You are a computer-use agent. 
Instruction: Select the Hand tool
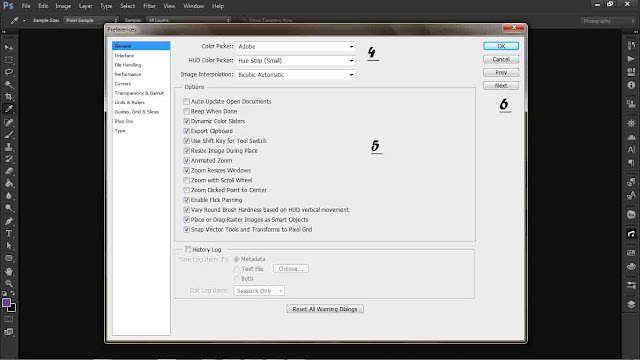(x=9, y=271)
